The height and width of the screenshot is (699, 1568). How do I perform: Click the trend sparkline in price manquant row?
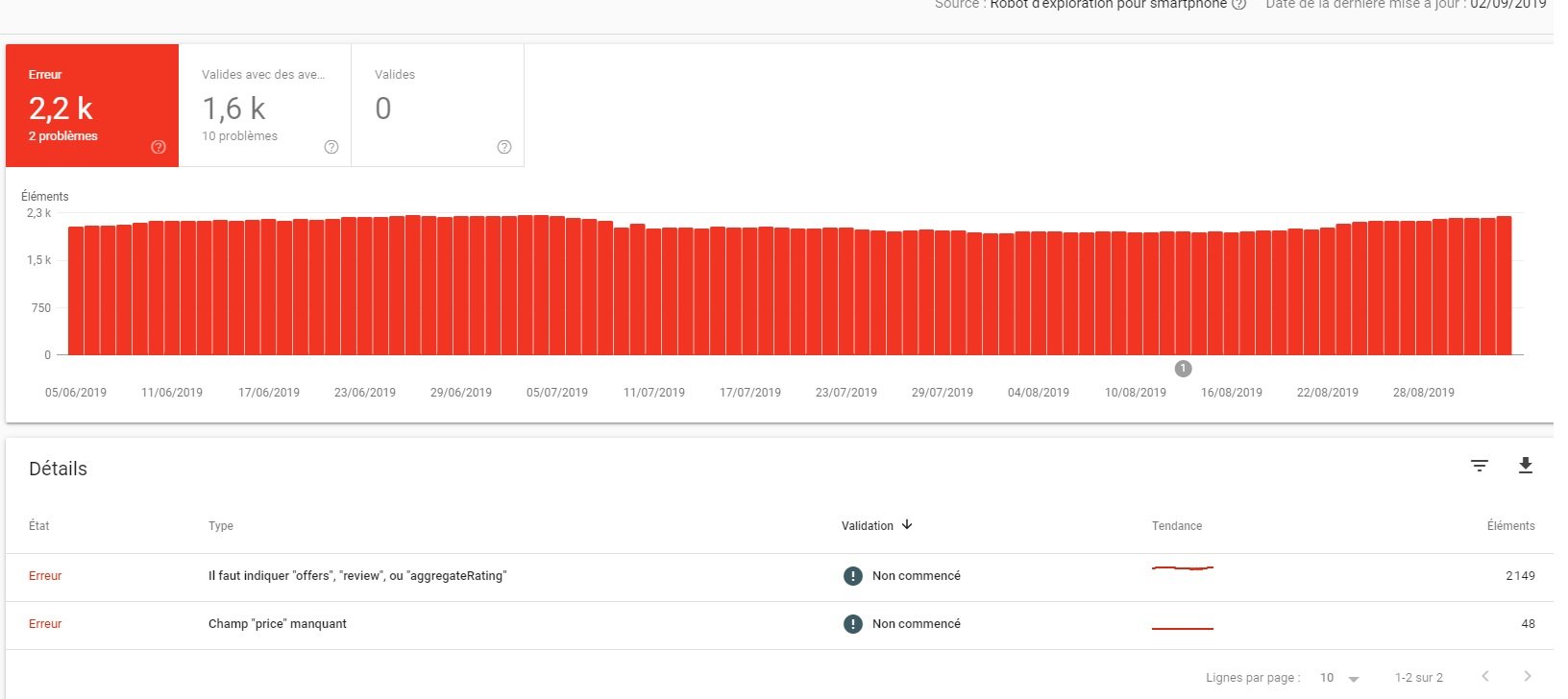click(1183, 628)
